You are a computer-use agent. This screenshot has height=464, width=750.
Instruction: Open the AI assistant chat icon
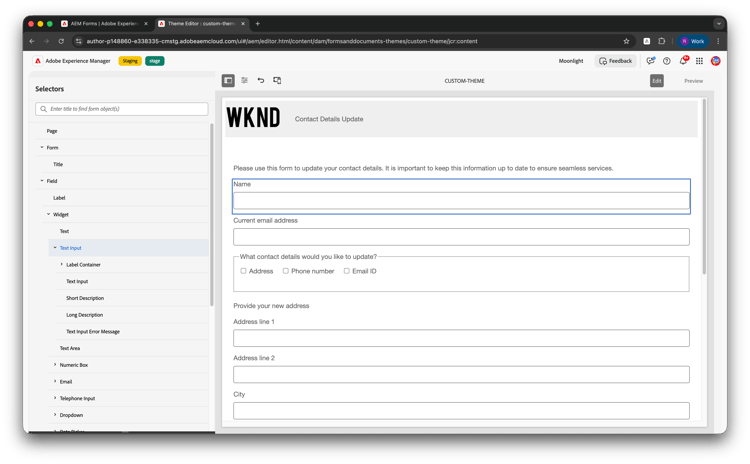click(x=651, y=61)
